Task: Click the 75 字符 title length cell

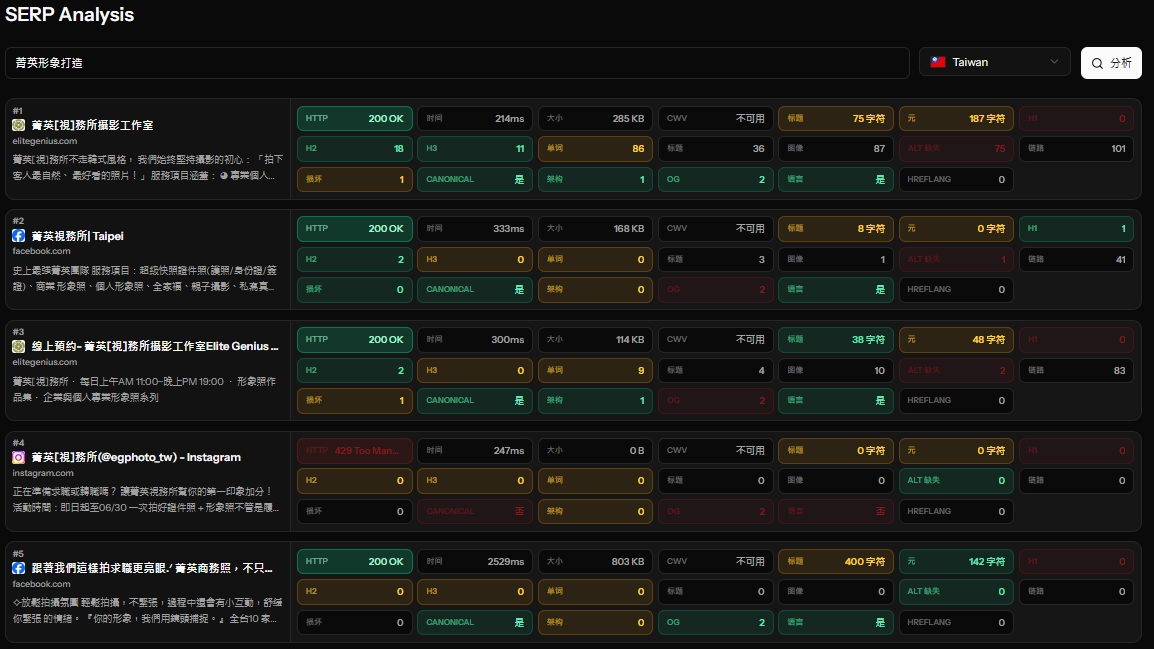Action: coord(836,118)
